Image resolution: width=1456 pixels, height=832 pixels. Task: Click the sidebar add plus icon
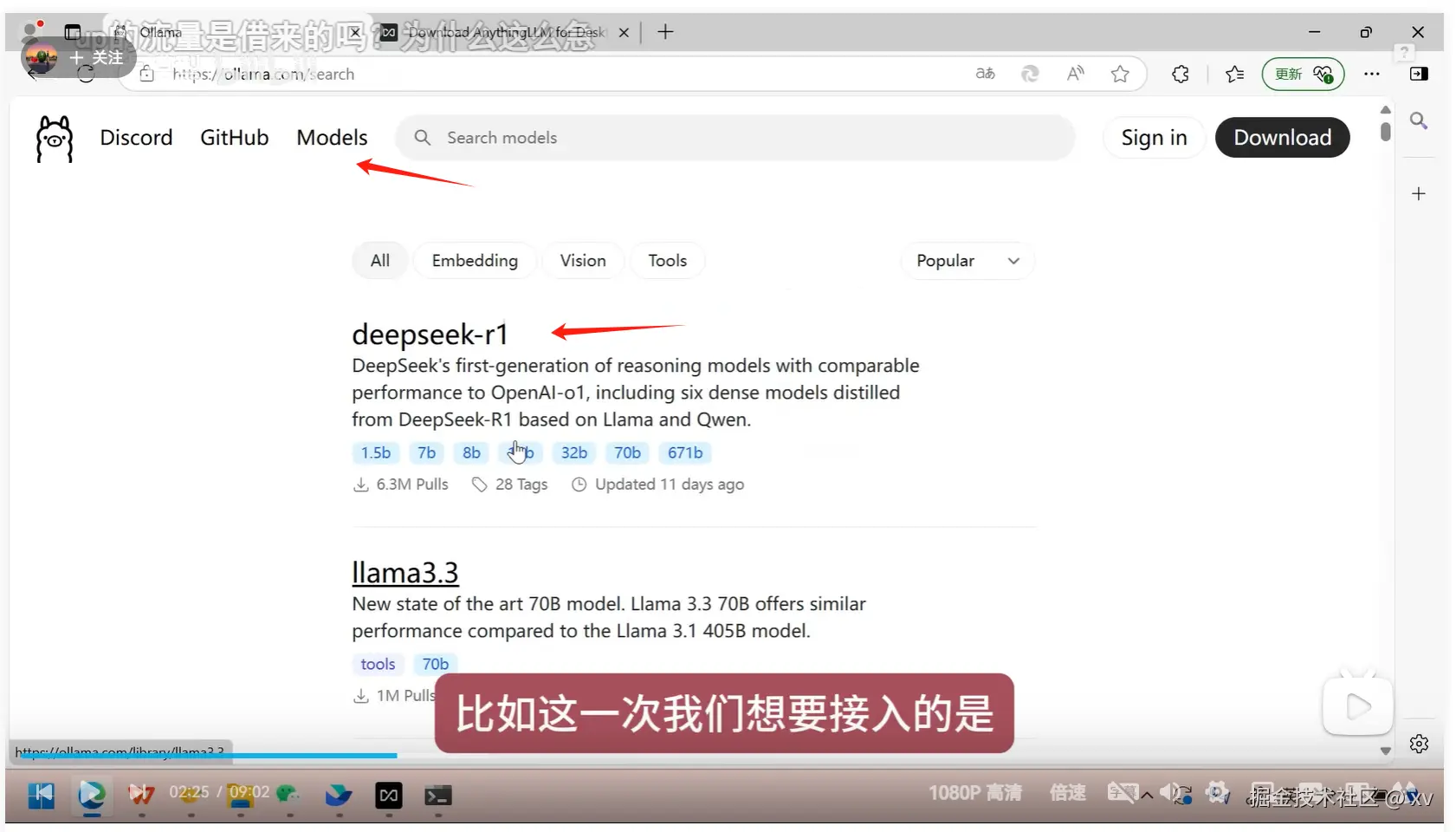pyautogui.click(x=1419, y=193)
